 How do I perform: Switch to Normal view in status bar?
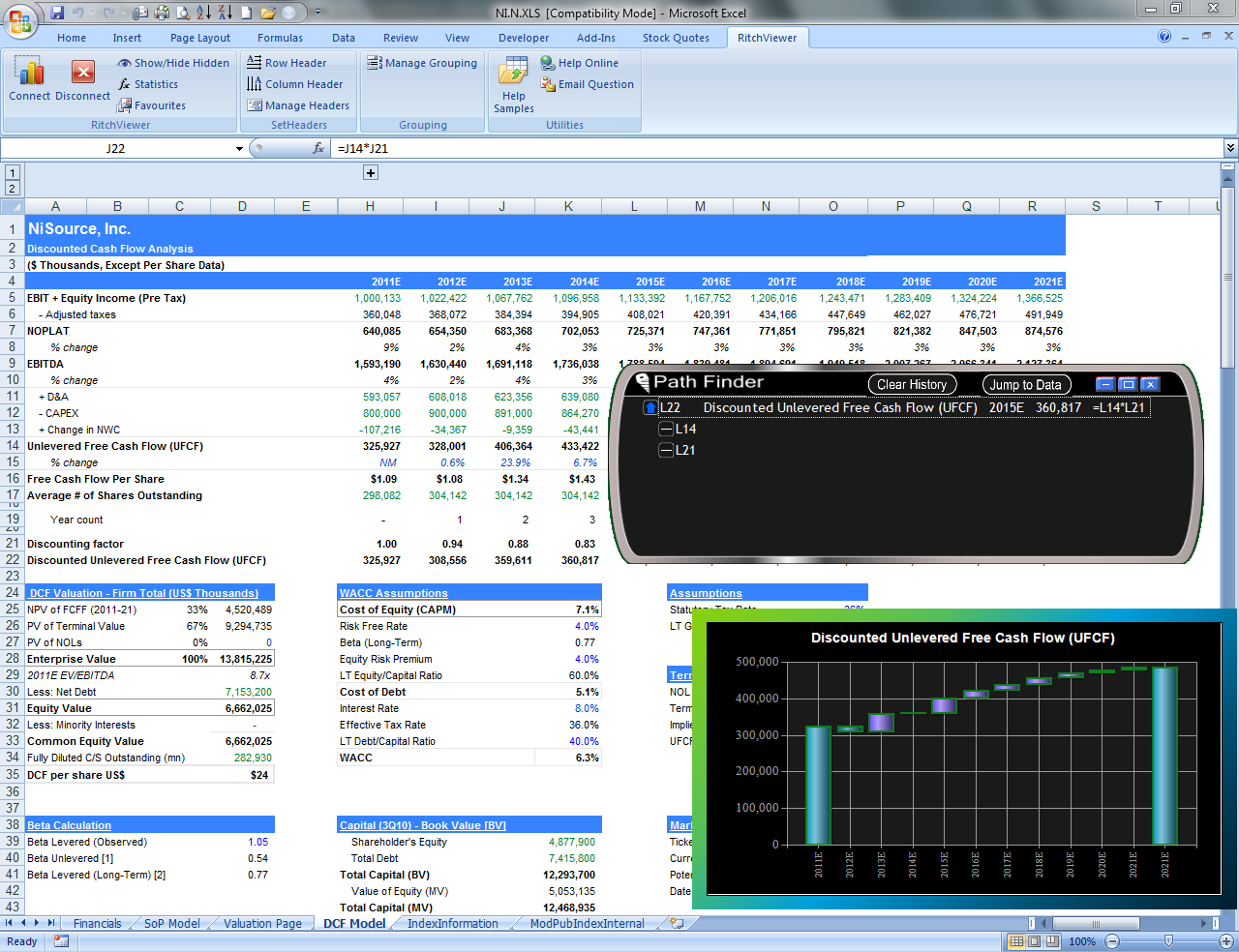1016,941
